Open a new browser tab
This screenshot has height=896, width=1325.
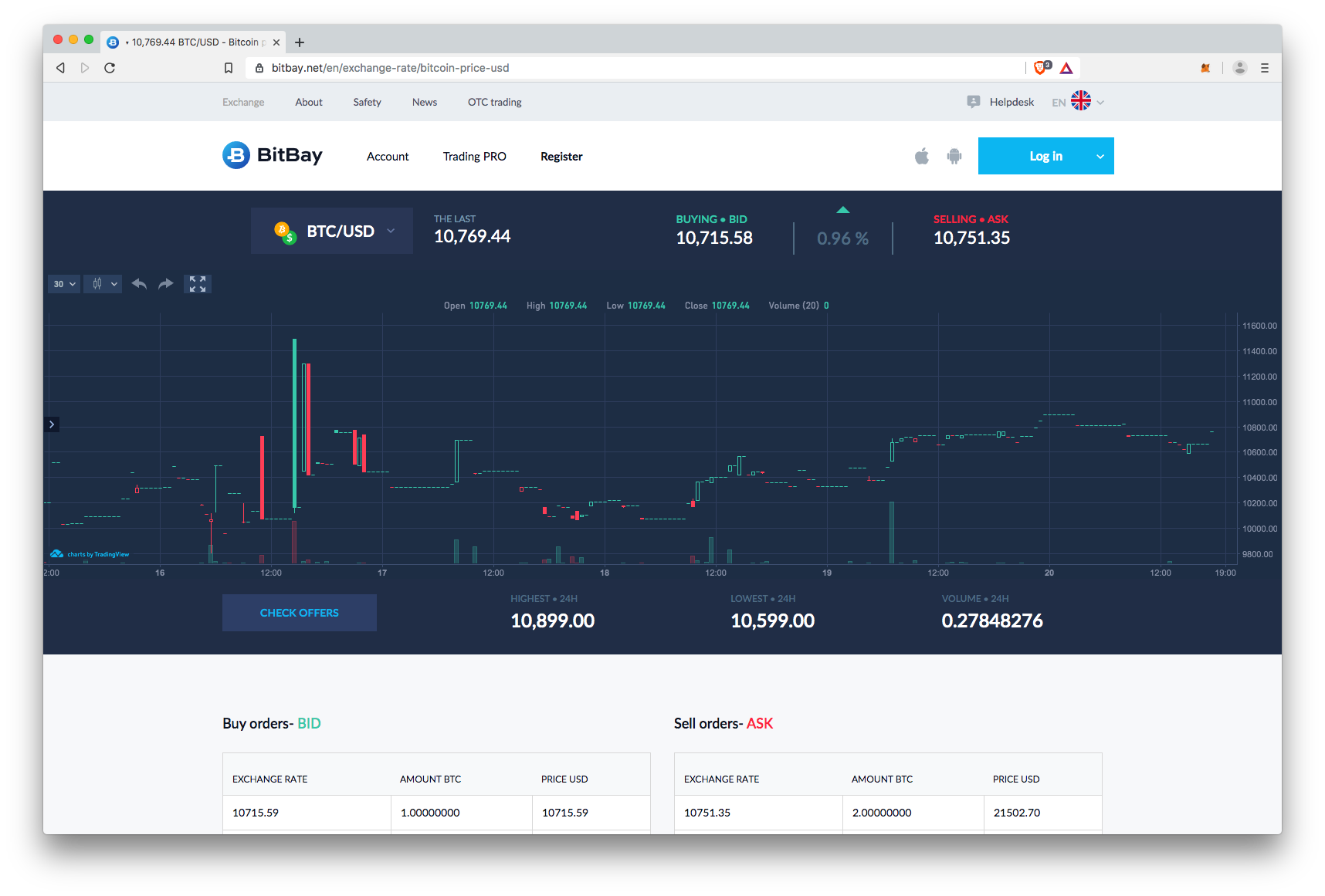(x=300, y=42)
